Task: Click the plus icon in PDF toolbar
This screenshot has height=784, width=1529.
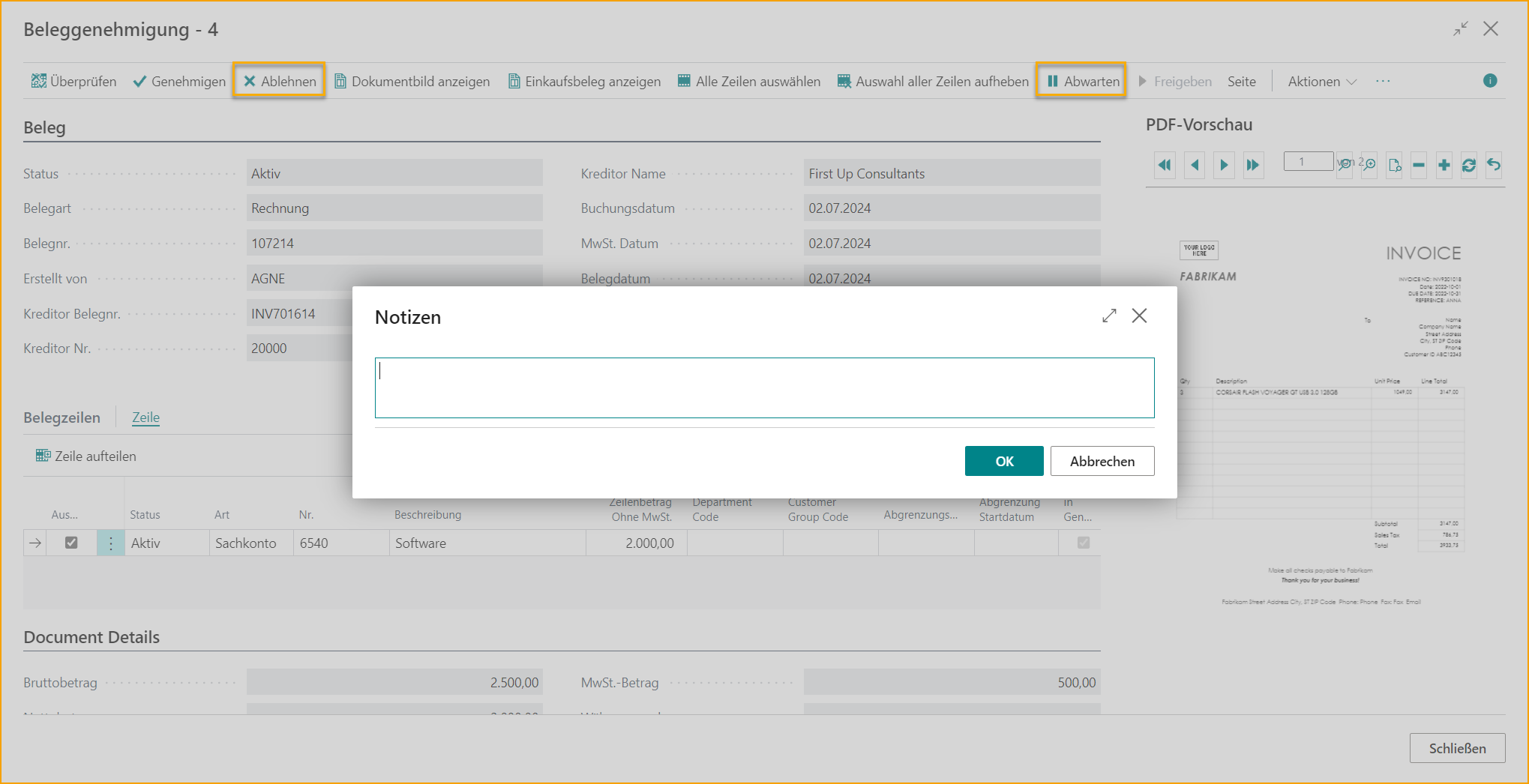Action: click(1444, 165)
